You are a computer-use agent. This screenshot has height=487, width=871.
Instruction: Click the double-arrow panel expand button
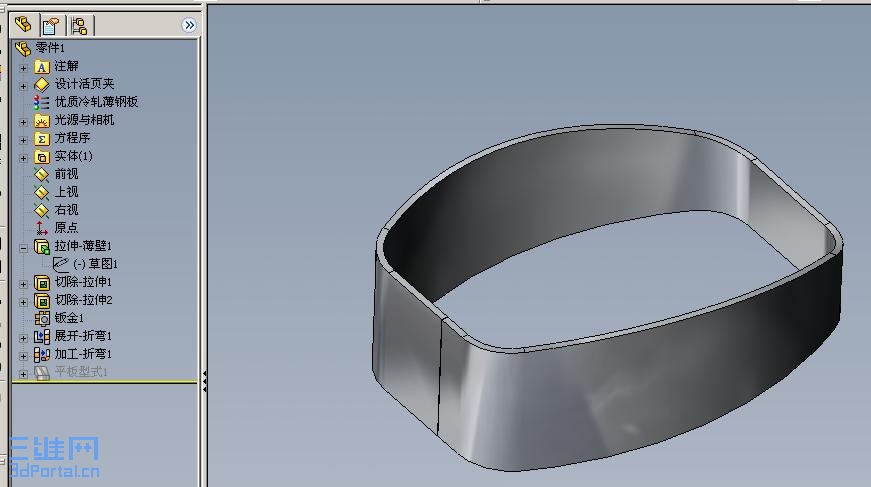(189, 25)
